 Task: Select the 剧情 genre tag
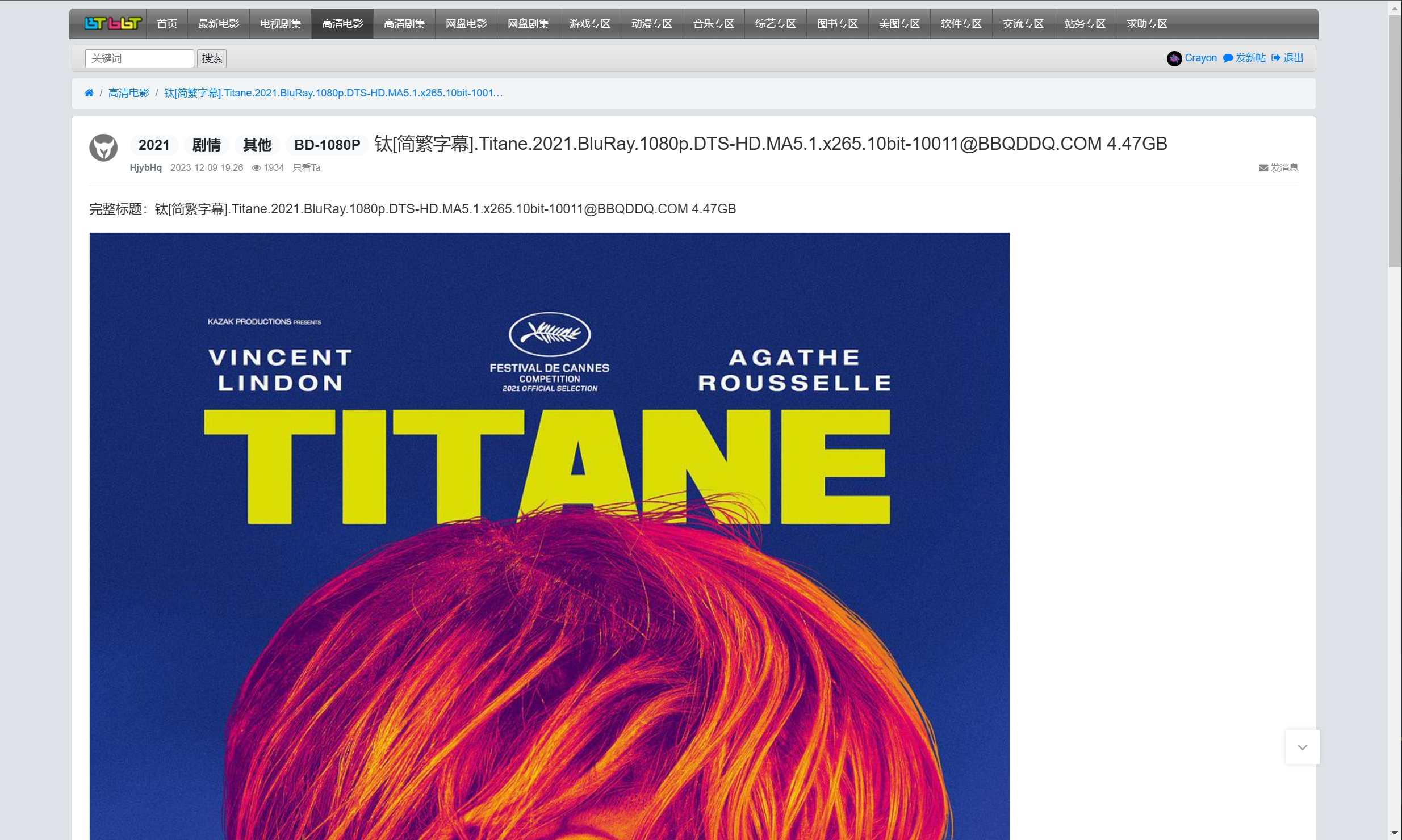[206, 145]
